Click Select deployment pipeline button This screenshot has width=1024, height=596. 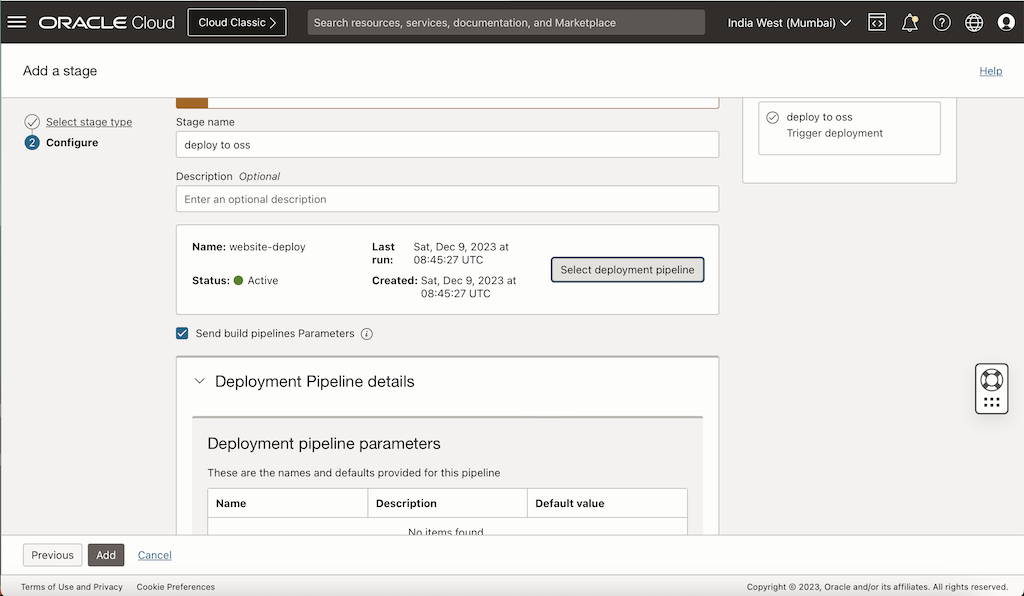628,270
